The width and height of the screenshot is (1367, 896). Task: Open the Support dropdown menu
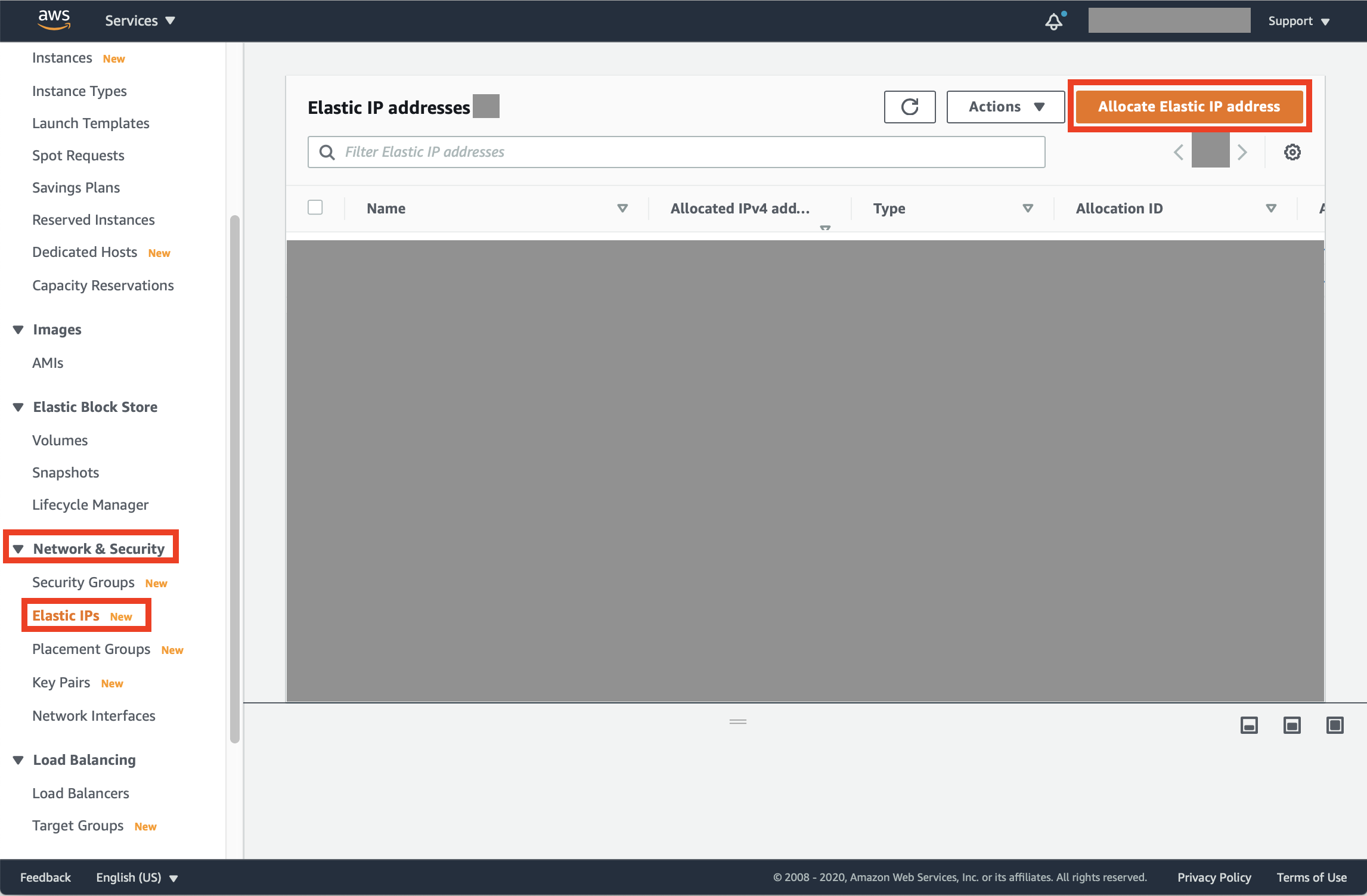point(1299,21)
